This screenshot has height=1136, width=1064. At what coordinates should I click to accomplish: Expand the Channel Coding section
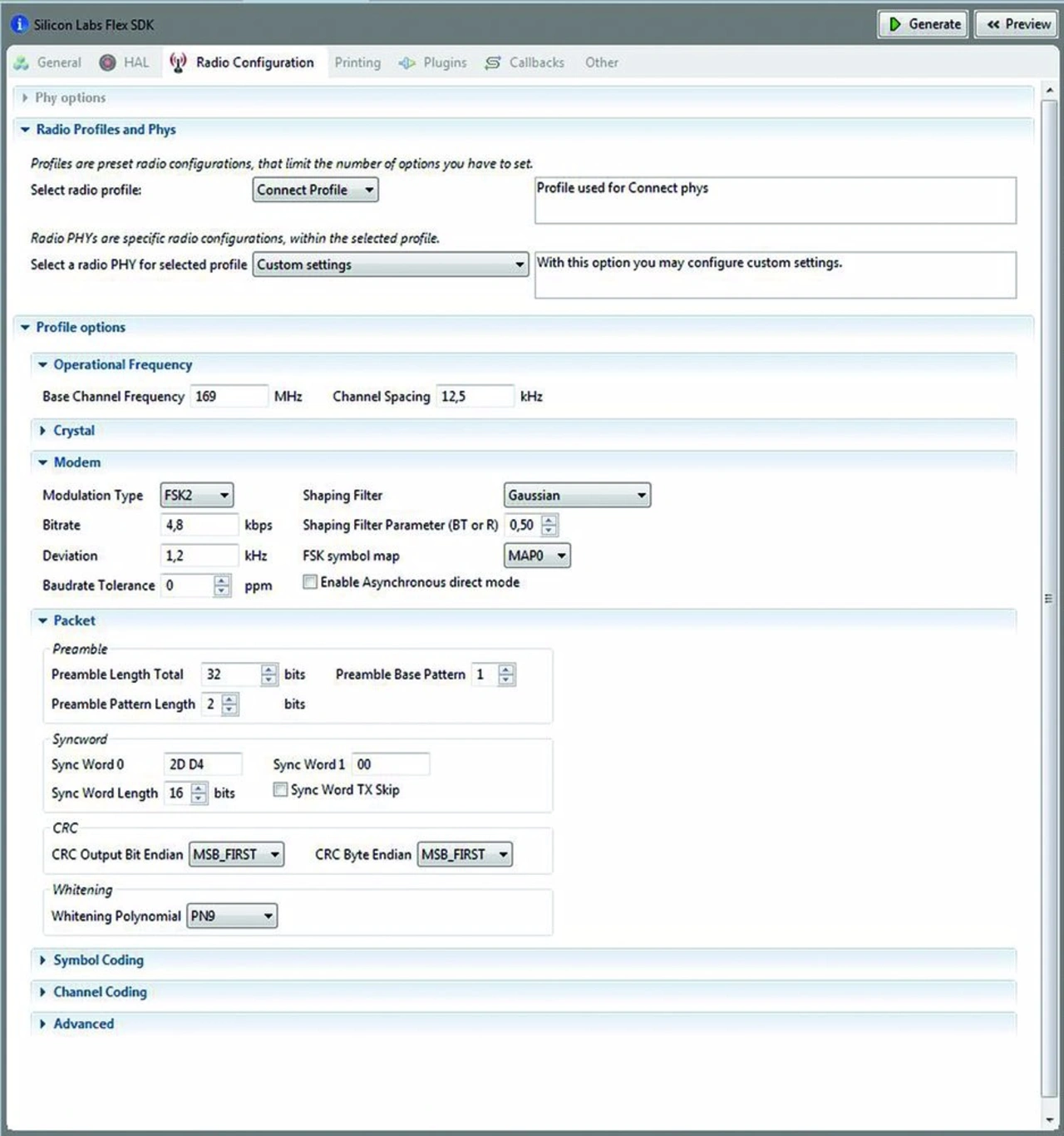tap(42, 992)
